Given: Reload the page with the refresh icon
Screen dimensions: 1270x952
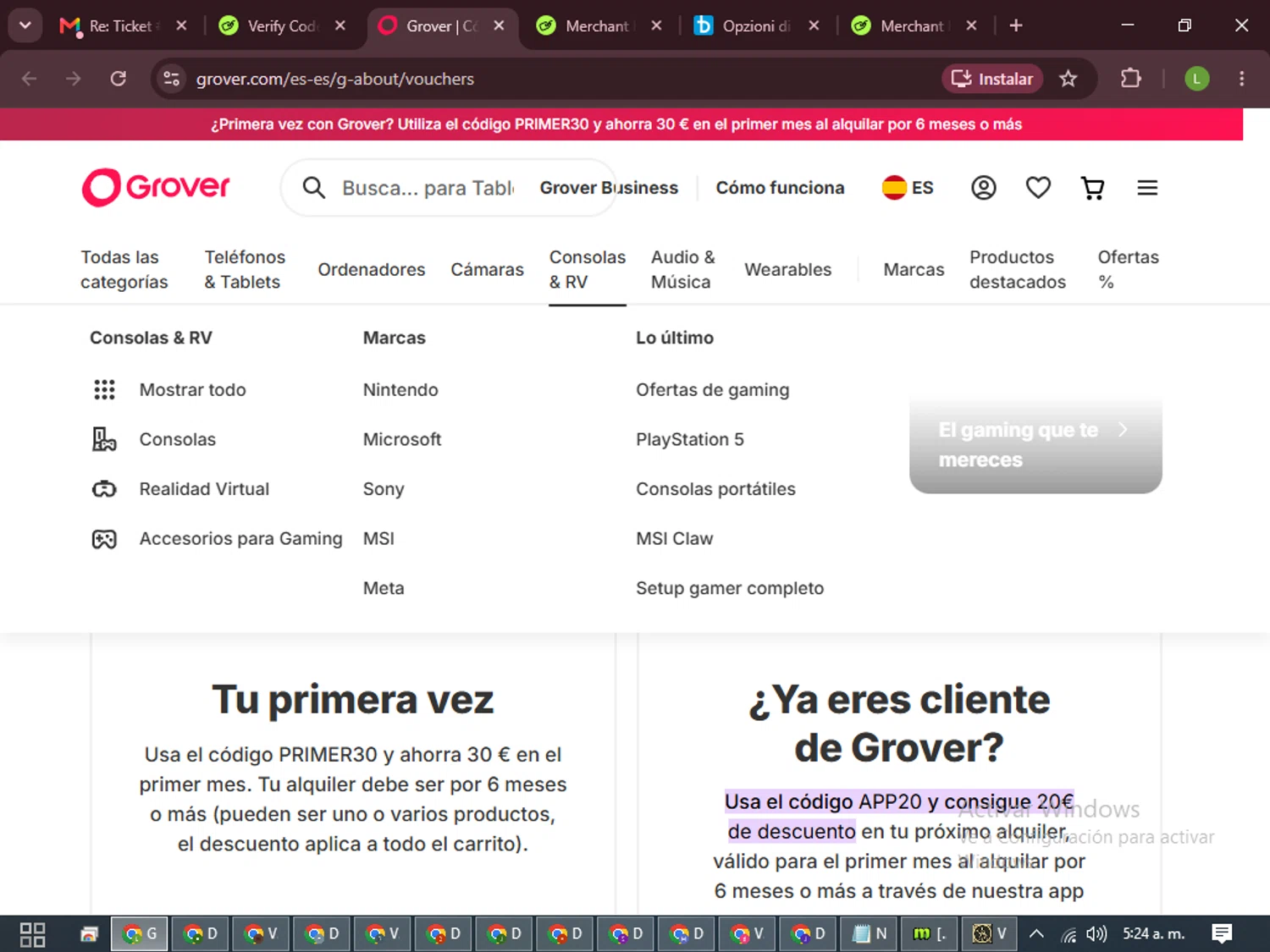Looking at the screenshot, I should 119,79.
